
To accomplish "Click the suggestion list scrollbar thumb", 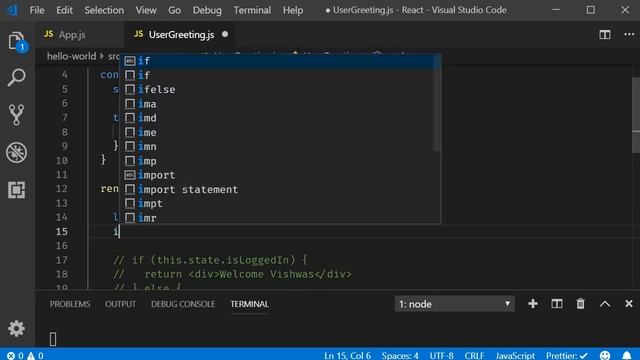I will coord(437,103).
